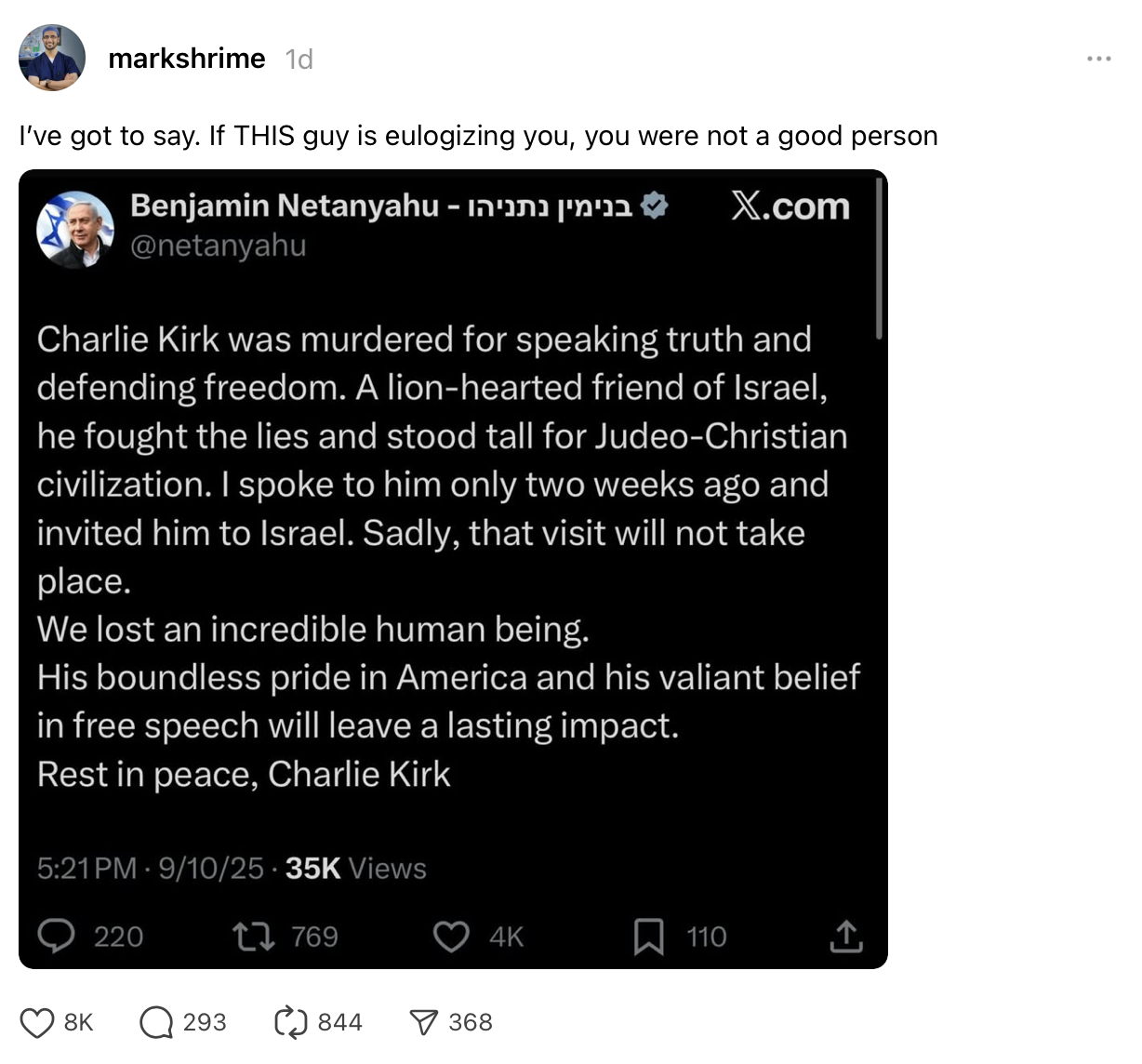Click the 35K Views count

pyautogui.click(x=355, y=869)
